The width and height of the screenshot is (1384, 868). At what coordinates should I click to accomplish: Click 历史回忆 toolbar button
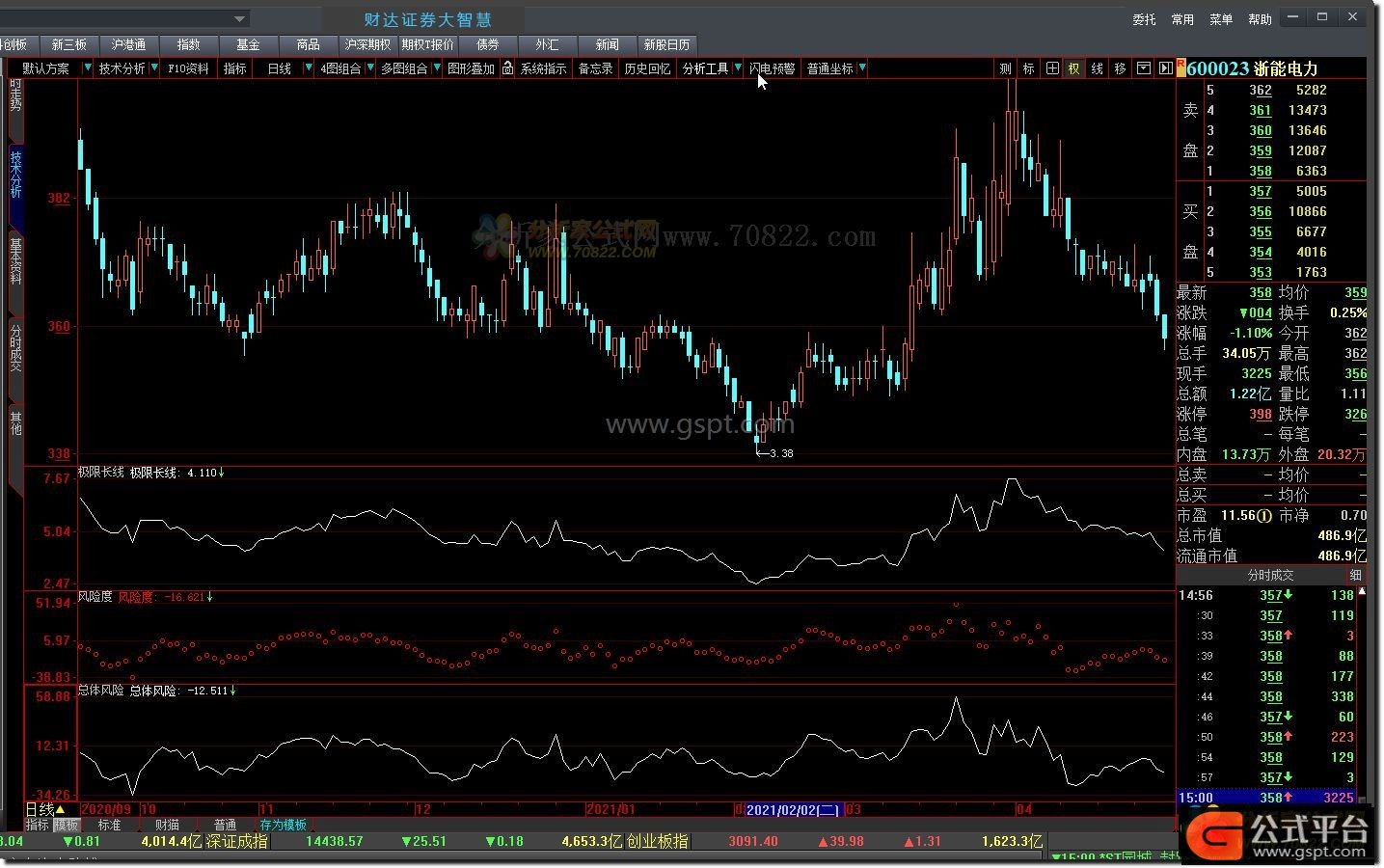pyautogui.click(x=647, y=68)
